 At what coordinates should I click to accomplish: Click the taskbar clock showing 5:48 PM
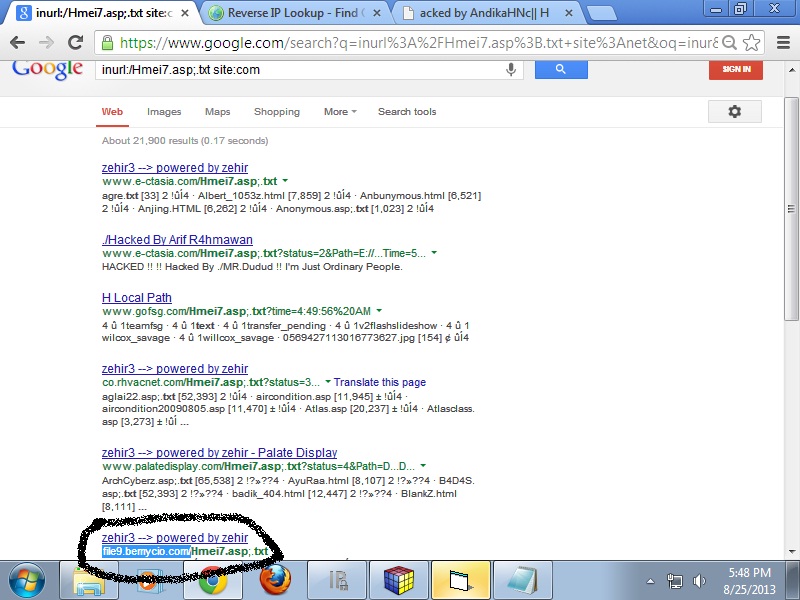(x=749, y=581)
